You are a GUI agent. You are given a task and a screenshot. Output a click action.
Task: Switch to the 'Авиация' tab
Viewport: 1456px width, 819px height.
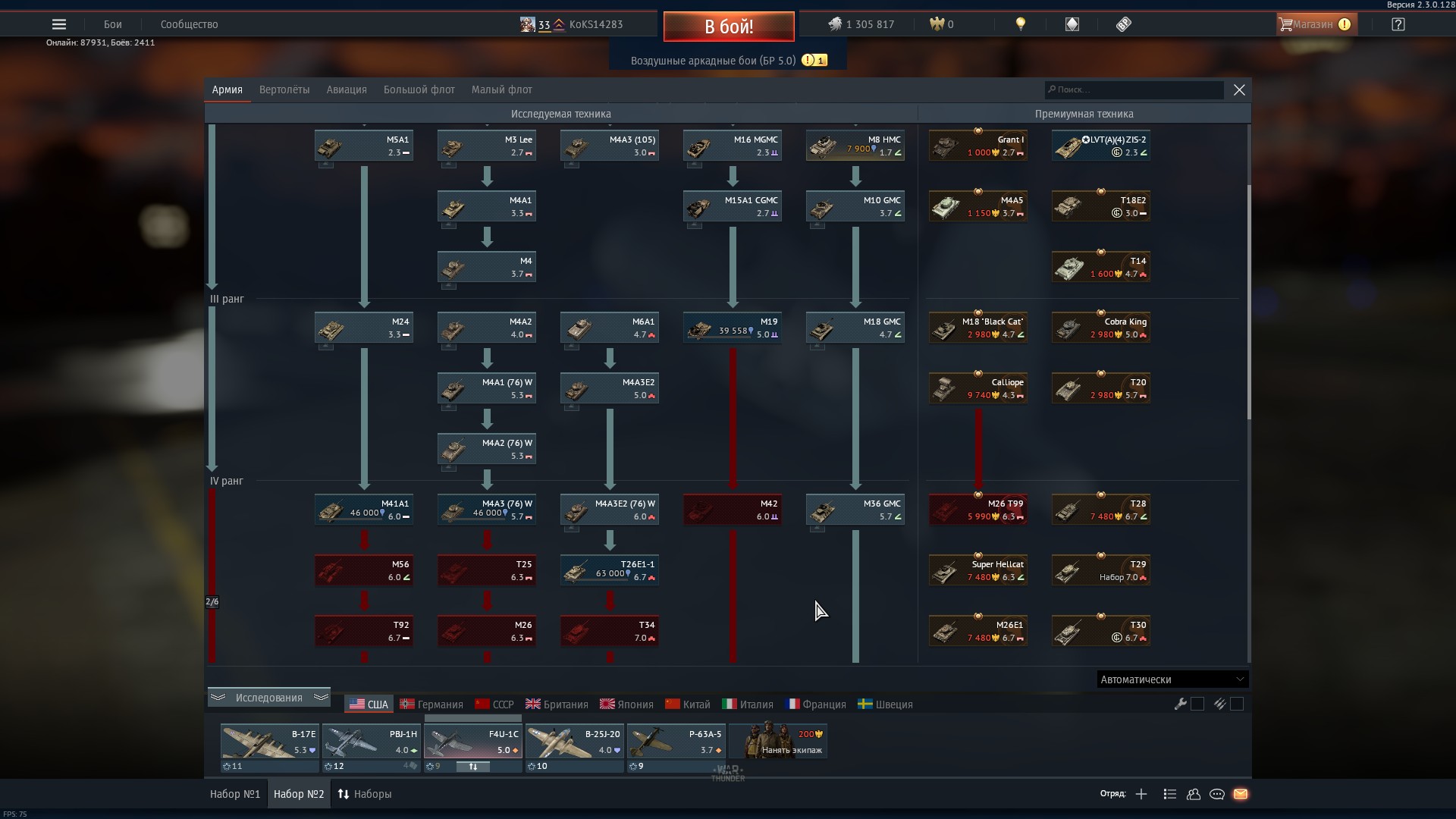347,89
